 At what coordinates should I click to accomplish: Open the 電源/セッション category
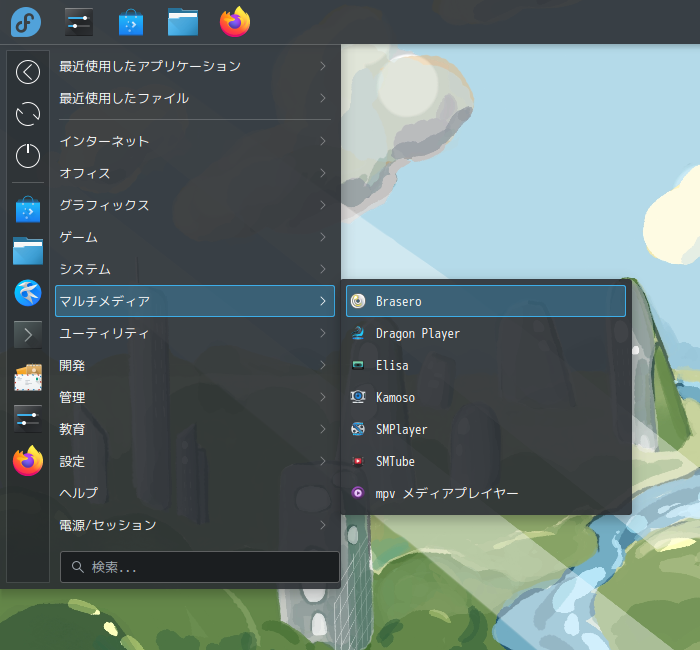click(x=195, y=525)
